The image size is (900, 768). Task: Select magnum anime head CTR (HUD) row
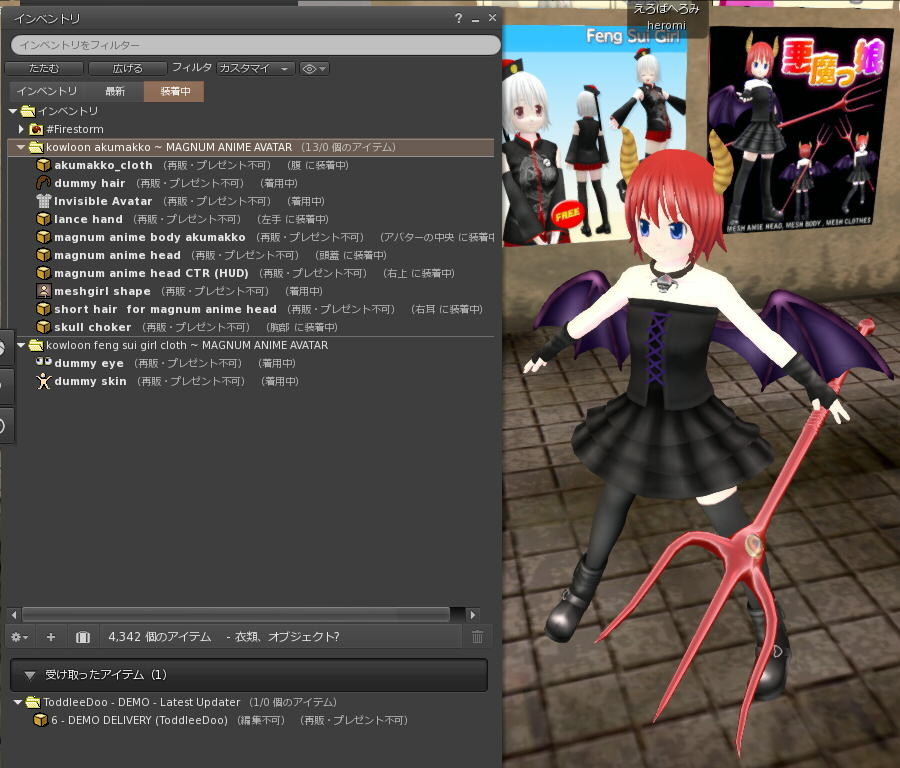coord(251,273)
